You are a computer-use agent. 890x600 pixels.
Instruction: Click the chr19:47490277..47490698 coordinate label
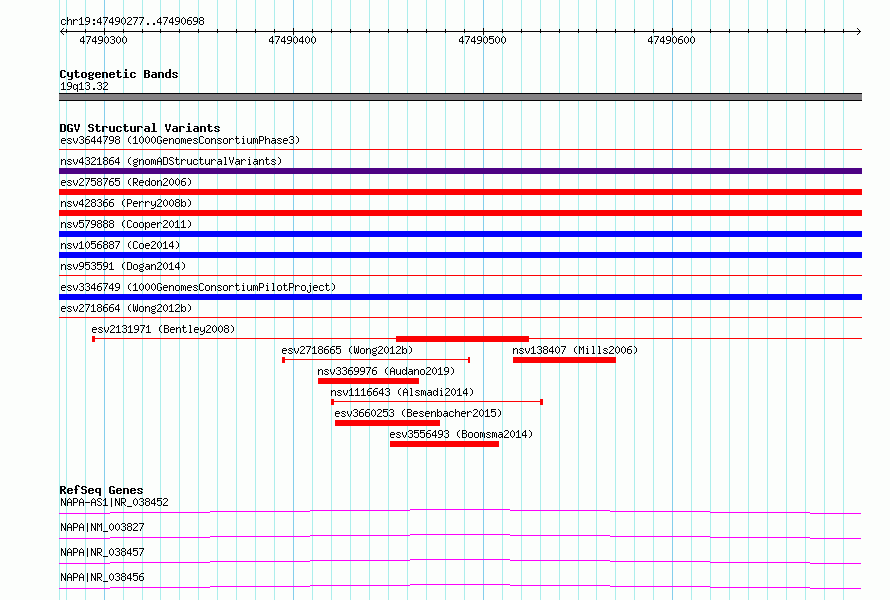tap(132, 22)
